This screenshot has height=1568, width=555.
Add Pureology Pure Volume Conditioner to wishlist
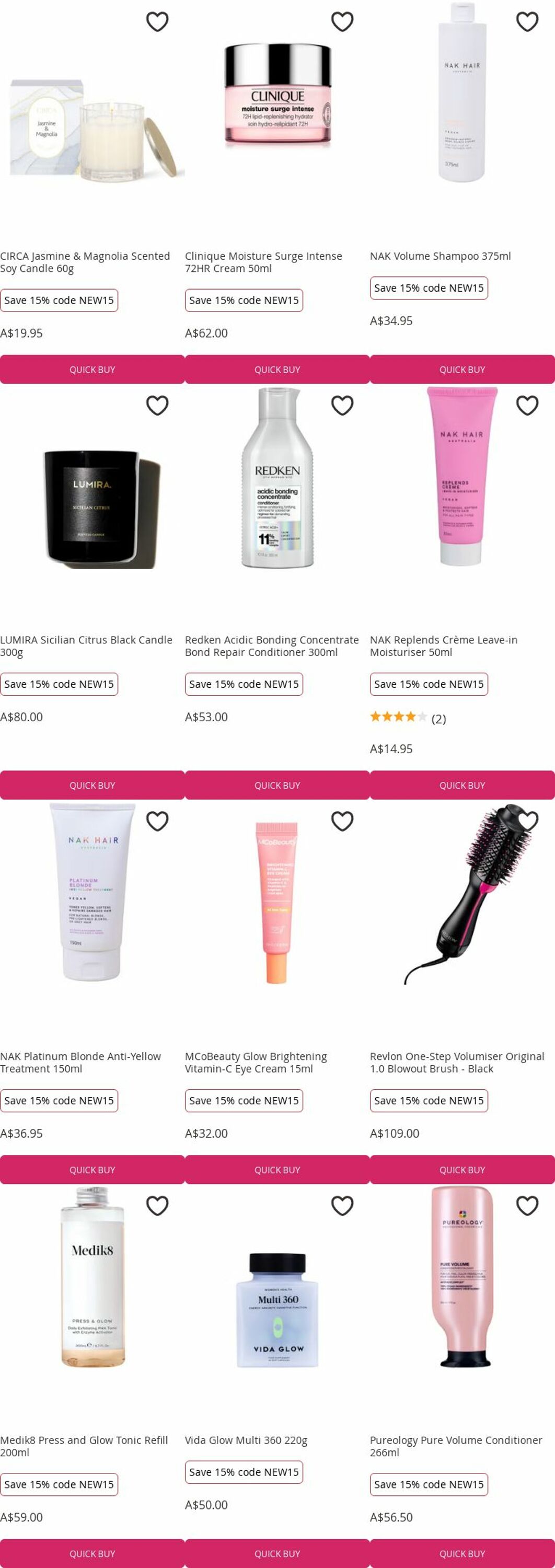coord(527,1206)
